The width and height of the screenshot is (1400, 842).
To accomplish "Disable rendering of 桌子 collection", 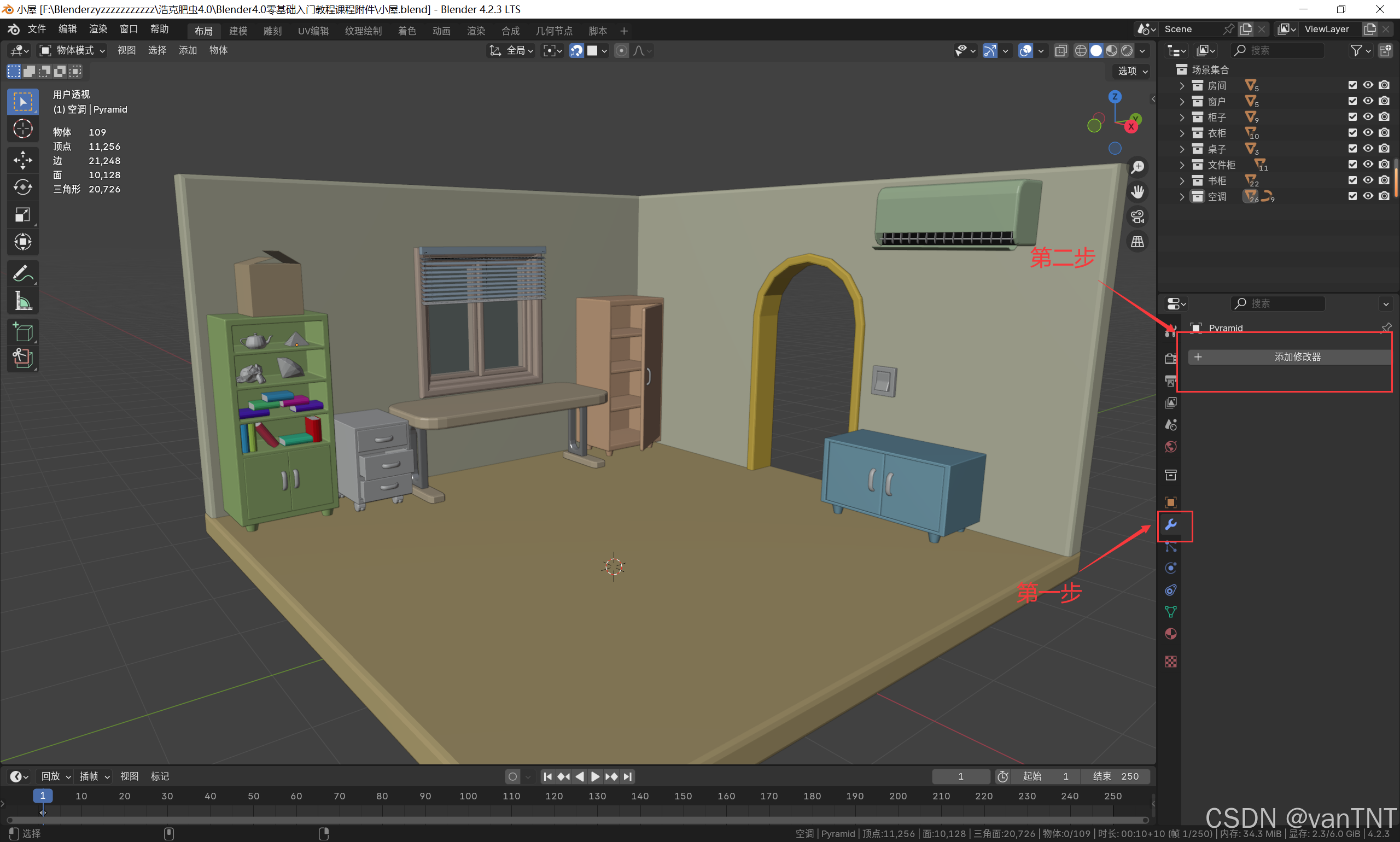I will click(x=1384, y=149).
